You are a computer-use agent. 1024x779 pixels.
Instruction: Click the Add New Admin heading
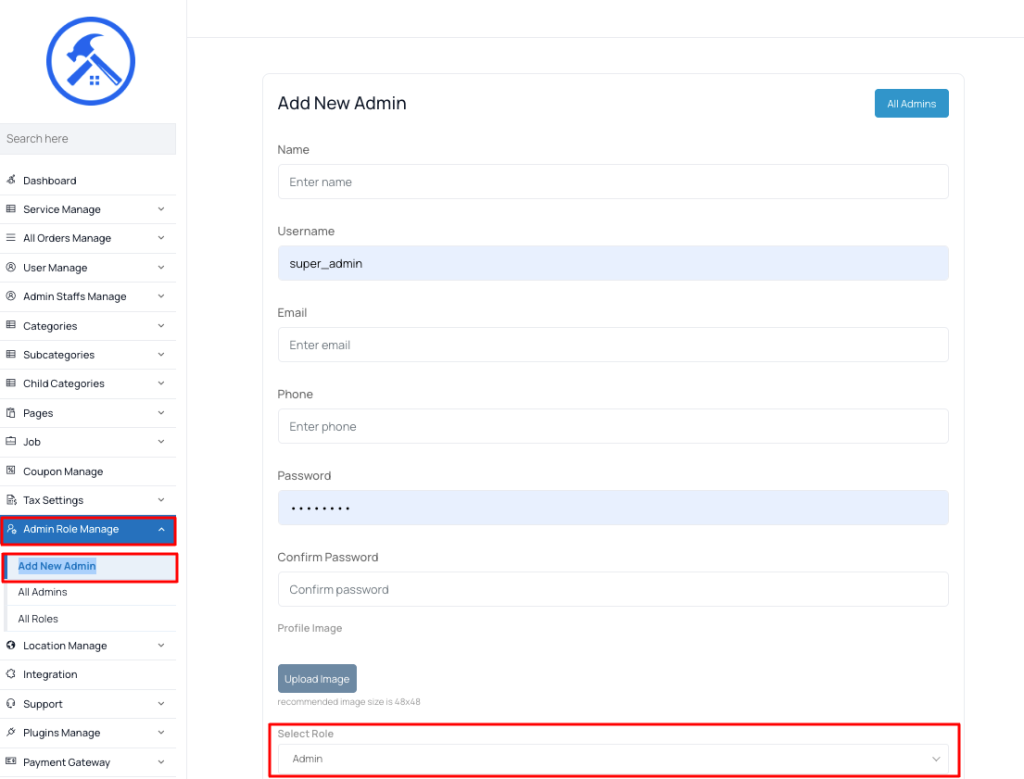(342, 103)
